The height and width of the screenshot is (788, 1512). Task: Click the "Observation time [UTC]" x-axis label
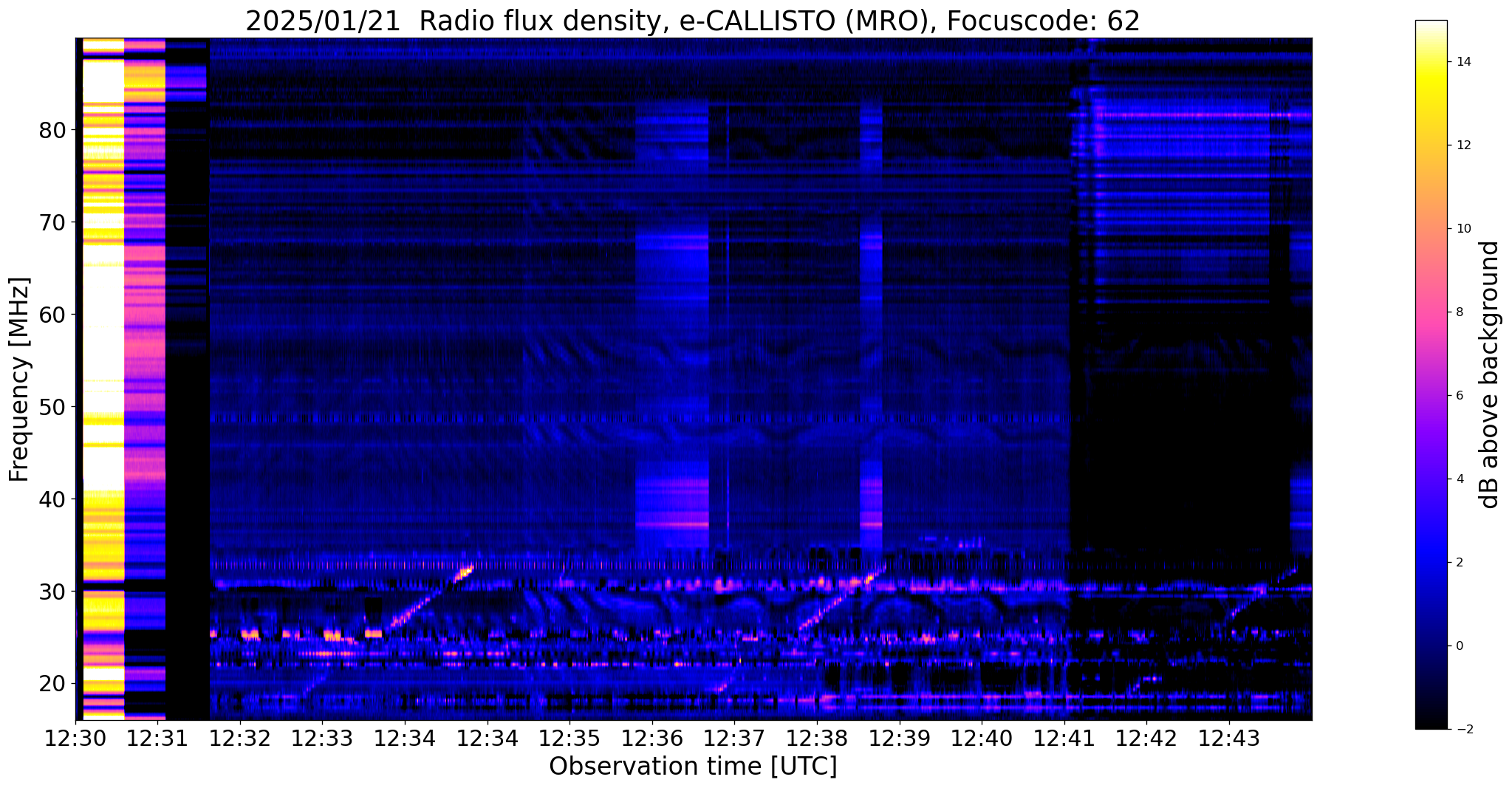click(693, 767)
